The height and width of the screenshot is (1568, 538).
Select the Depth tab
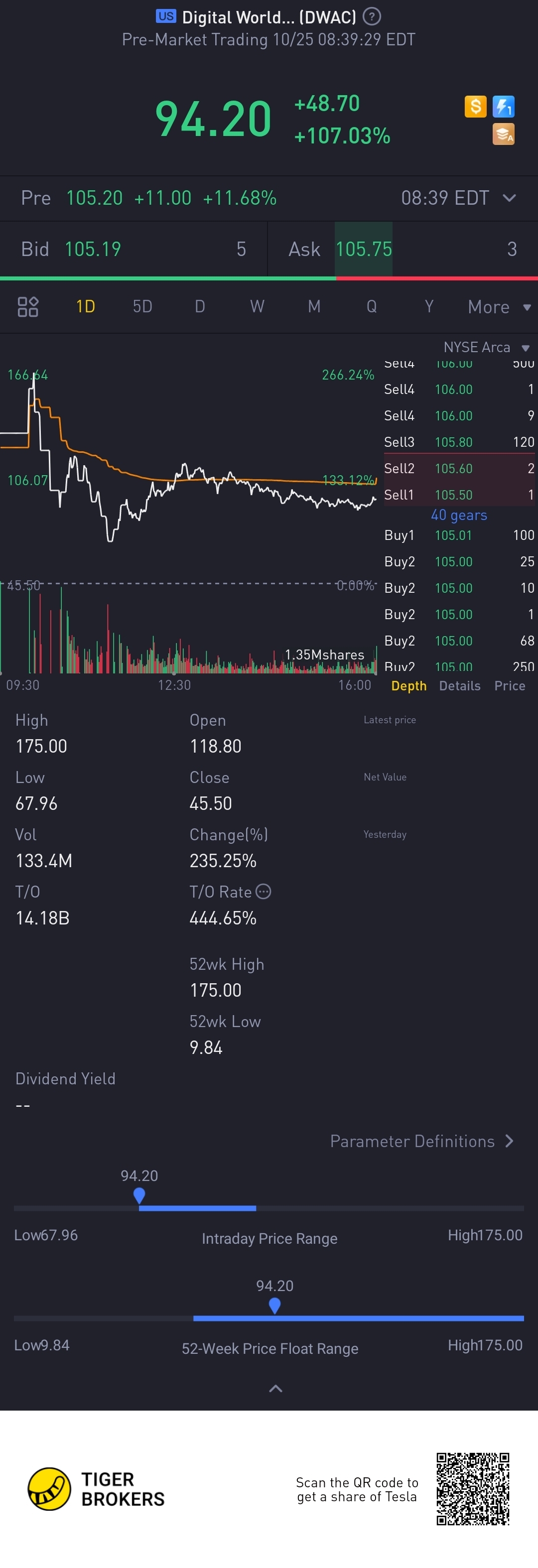tap(409, 686)
